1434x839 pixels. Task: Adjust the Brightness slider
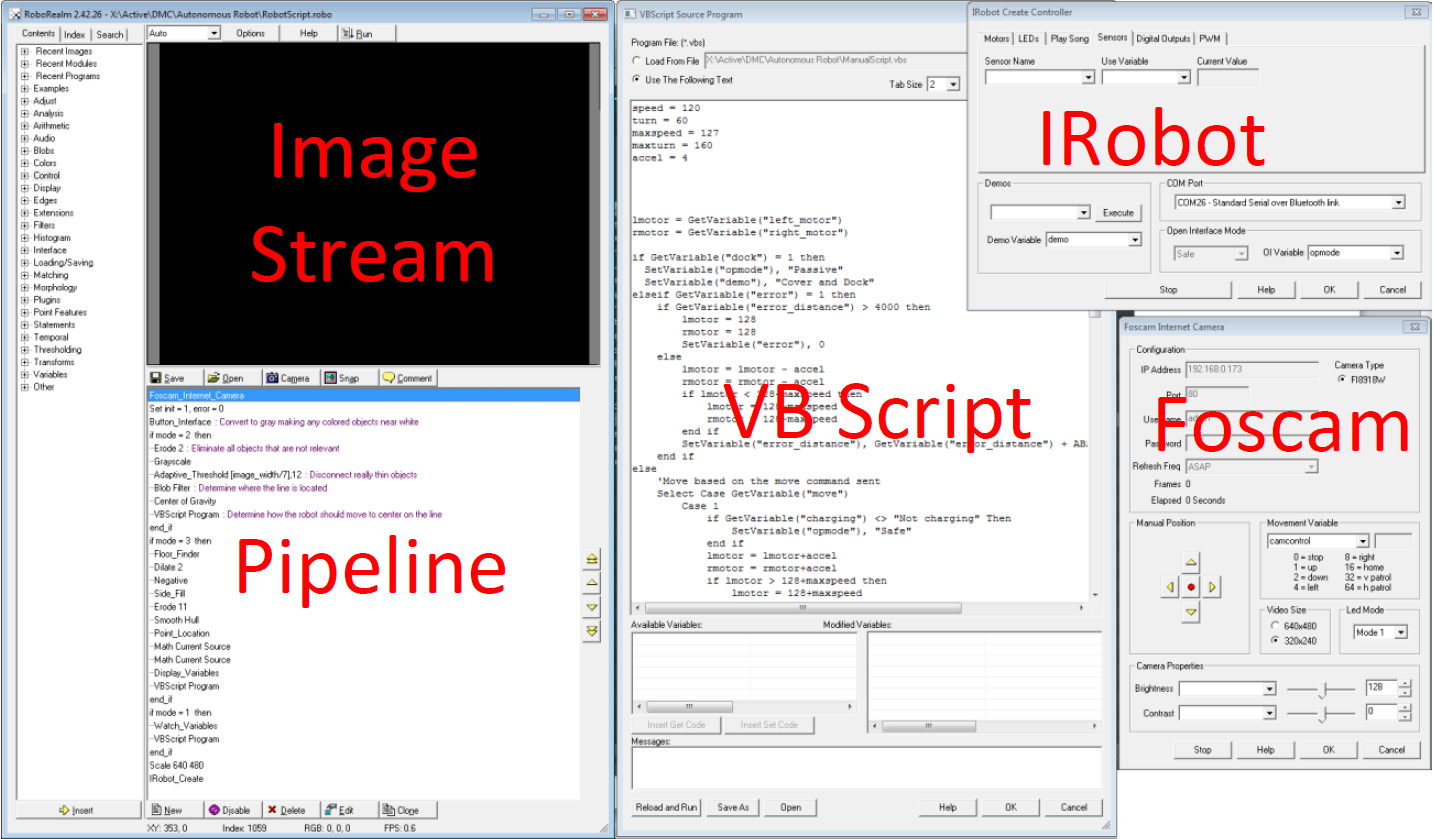[x=1322, y=688]
